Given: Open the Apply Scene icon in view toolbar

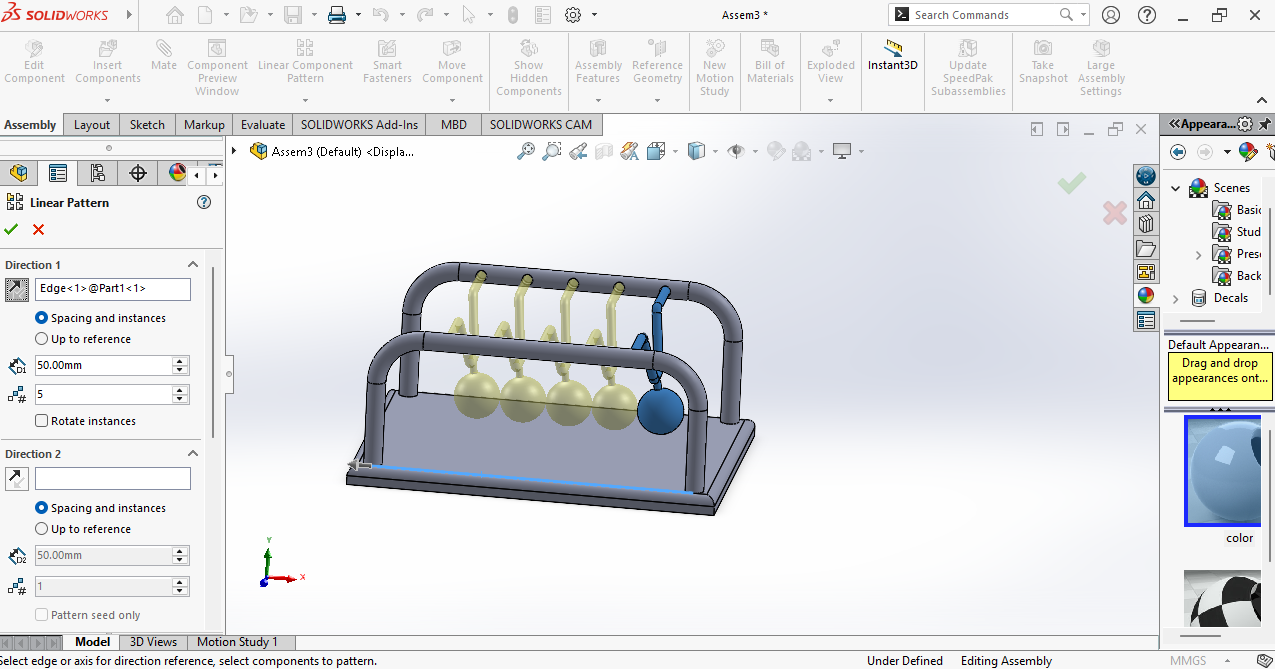Looking at the screenshot, I should [x=801, y=151].
